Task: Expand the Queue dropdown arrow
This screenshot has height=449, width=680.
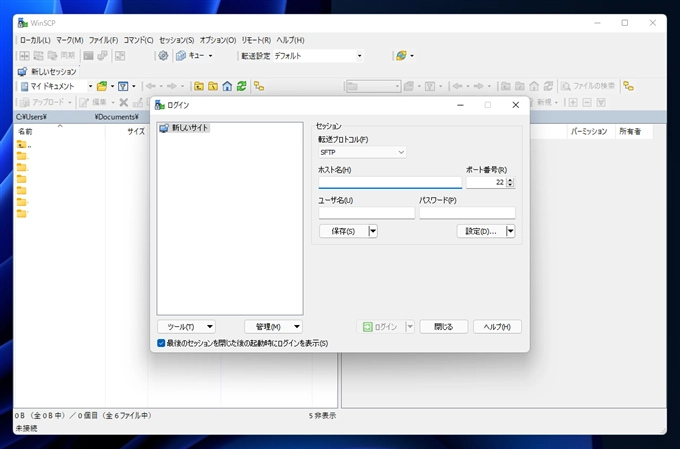Action: coord(210,56)
